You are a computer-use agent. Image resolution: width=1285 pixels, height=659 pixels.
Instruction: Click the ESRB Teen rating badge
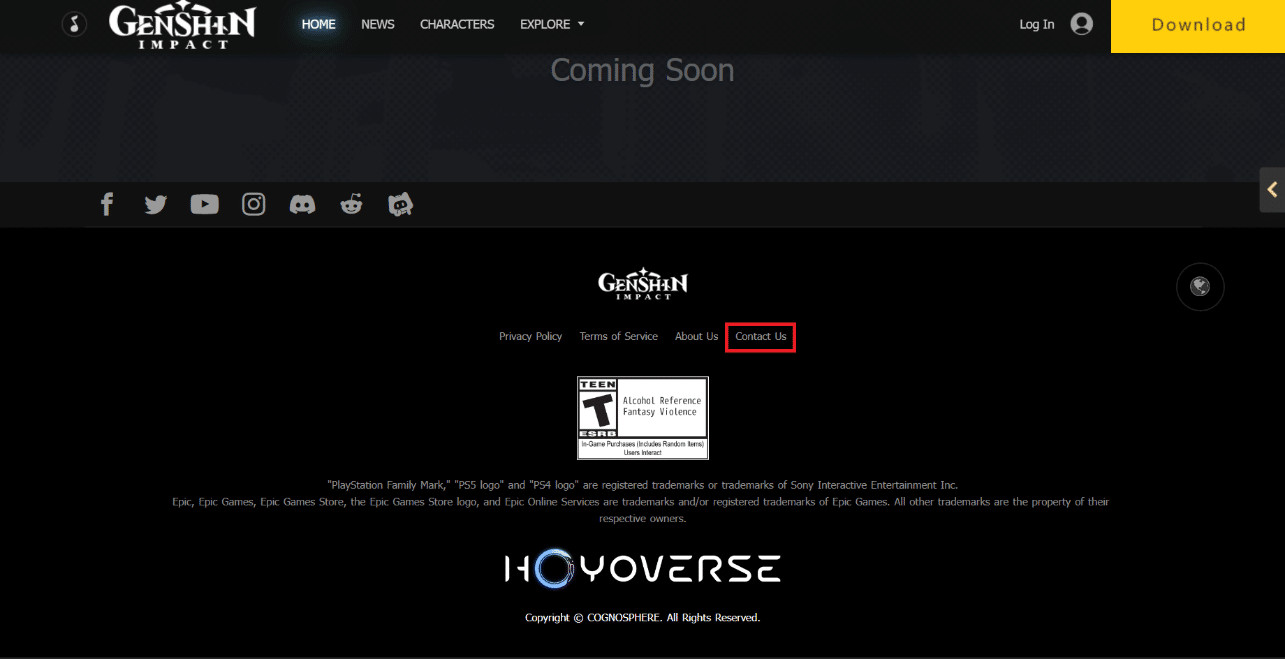pos(643,418)
